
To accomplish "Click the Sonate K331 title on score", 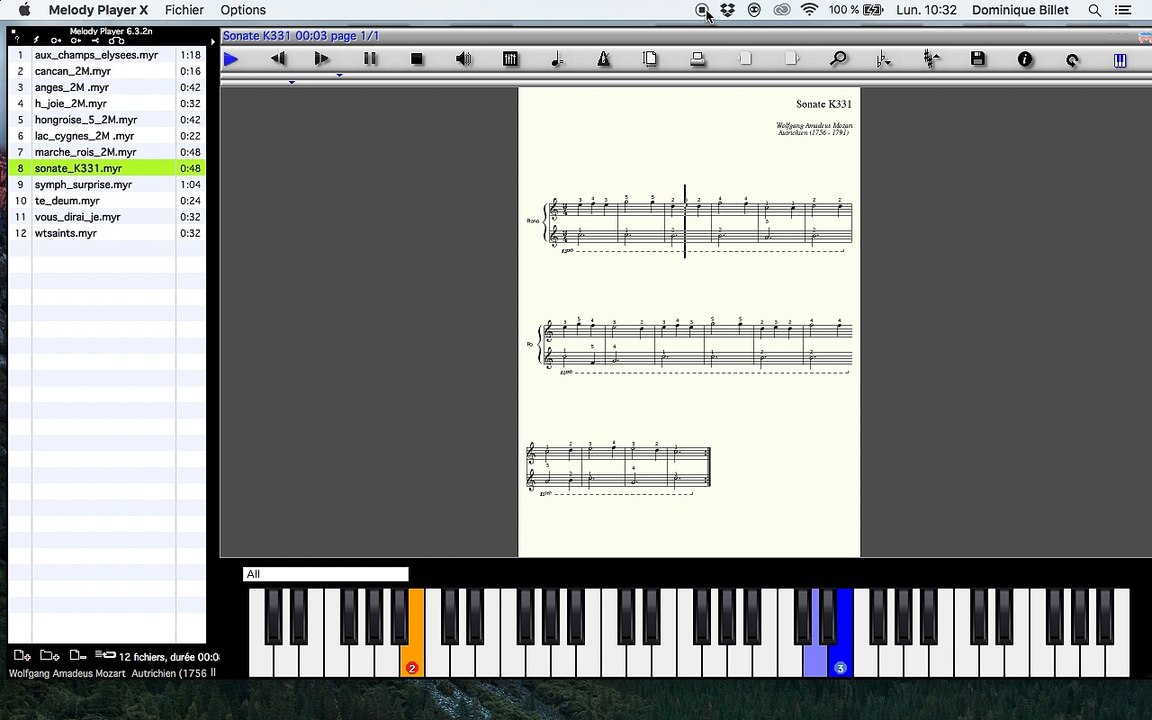I will [x=824, y=104].
